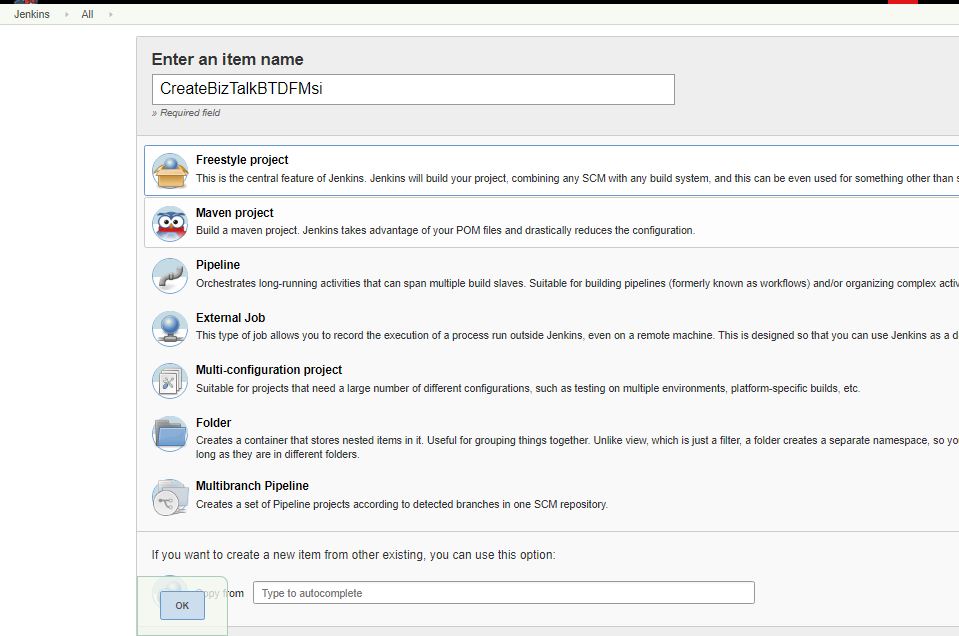This screenshot has height=636, width=959.
Task: Click the Folder description text
Action: [x=577, y=447]
